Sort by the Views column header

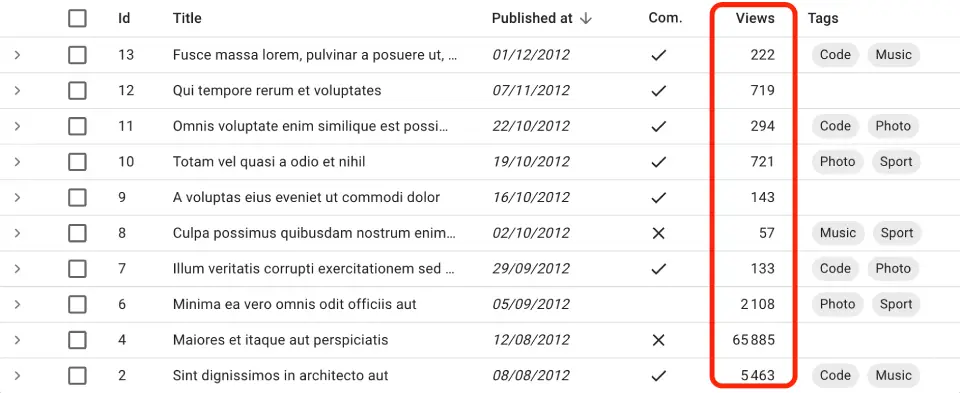[755, 18]
